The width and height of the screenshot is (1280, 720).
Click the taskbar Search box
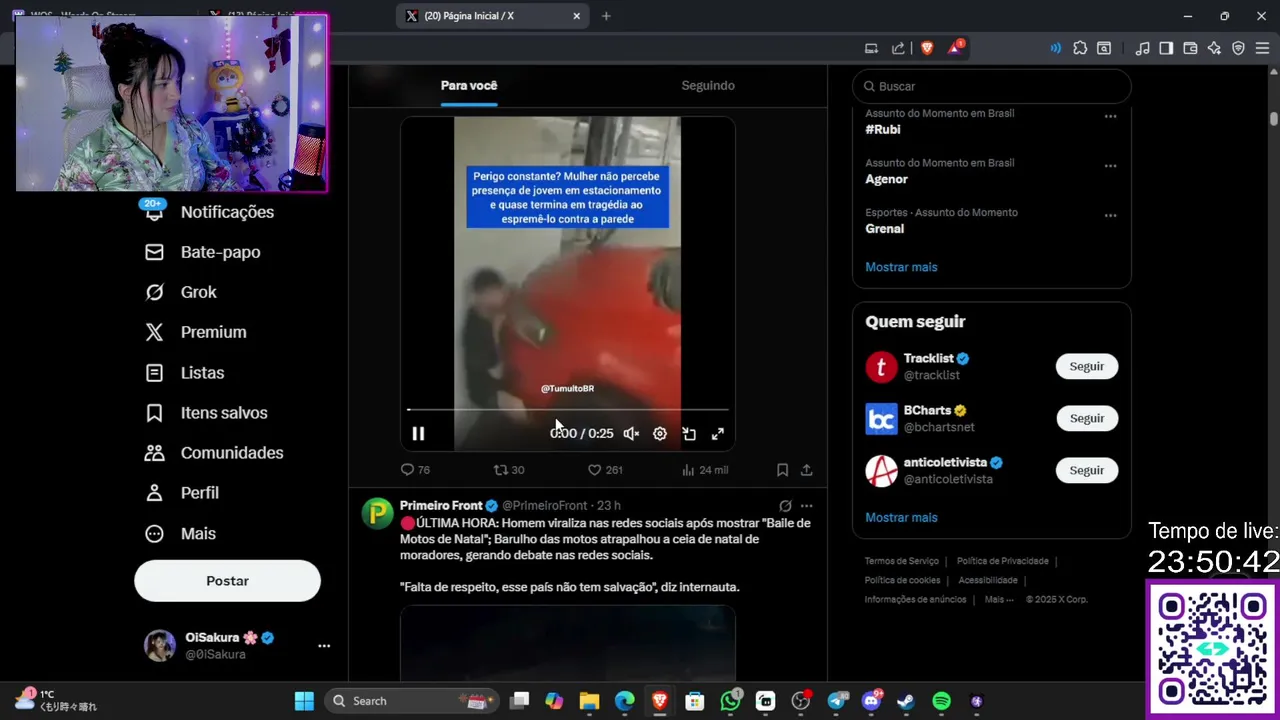click(x=411, y=701)
